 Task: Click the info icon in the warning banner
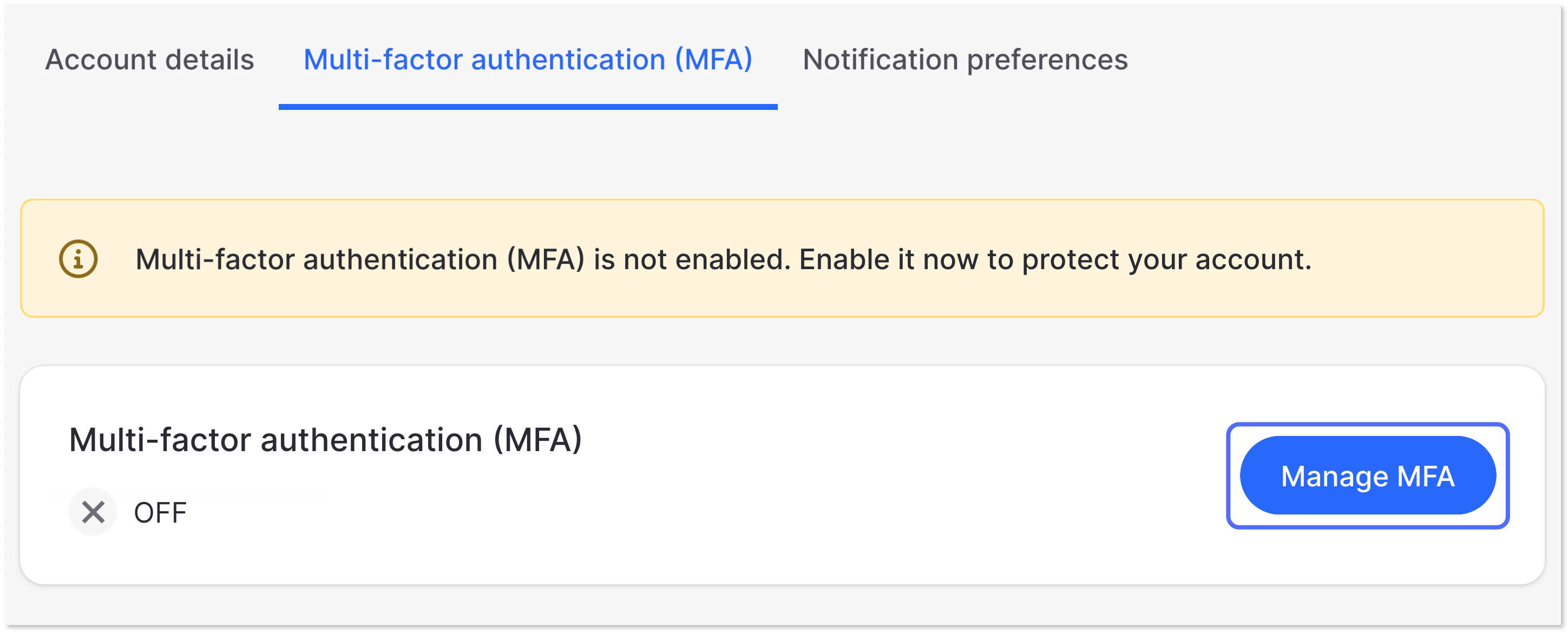tap(78, 258)
